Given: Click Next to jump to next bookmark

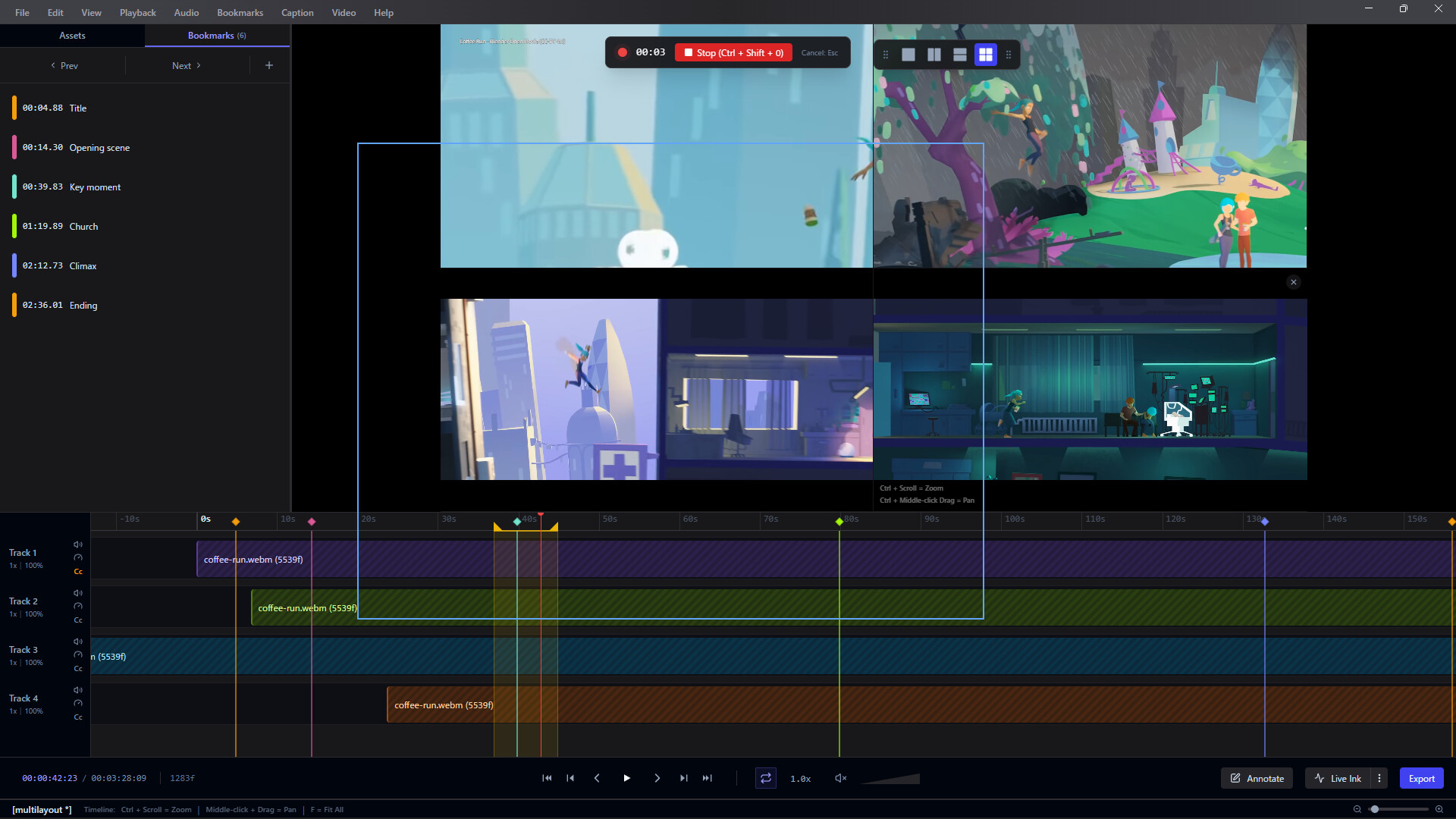Looking at the screenshot, I should click(186, 65).
